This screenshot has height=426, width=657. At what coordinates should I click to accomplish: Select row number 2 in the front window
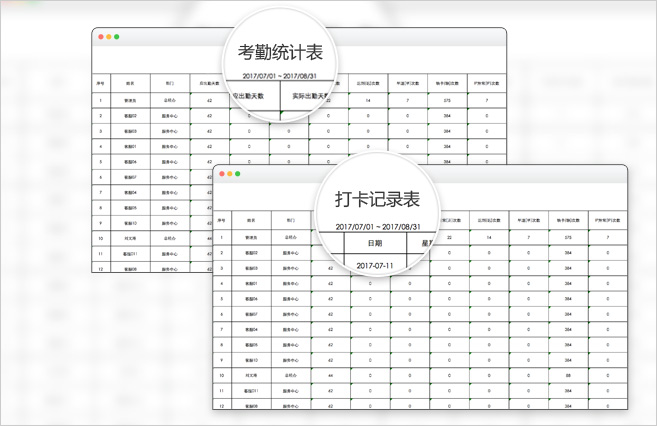tap(222, 253)
